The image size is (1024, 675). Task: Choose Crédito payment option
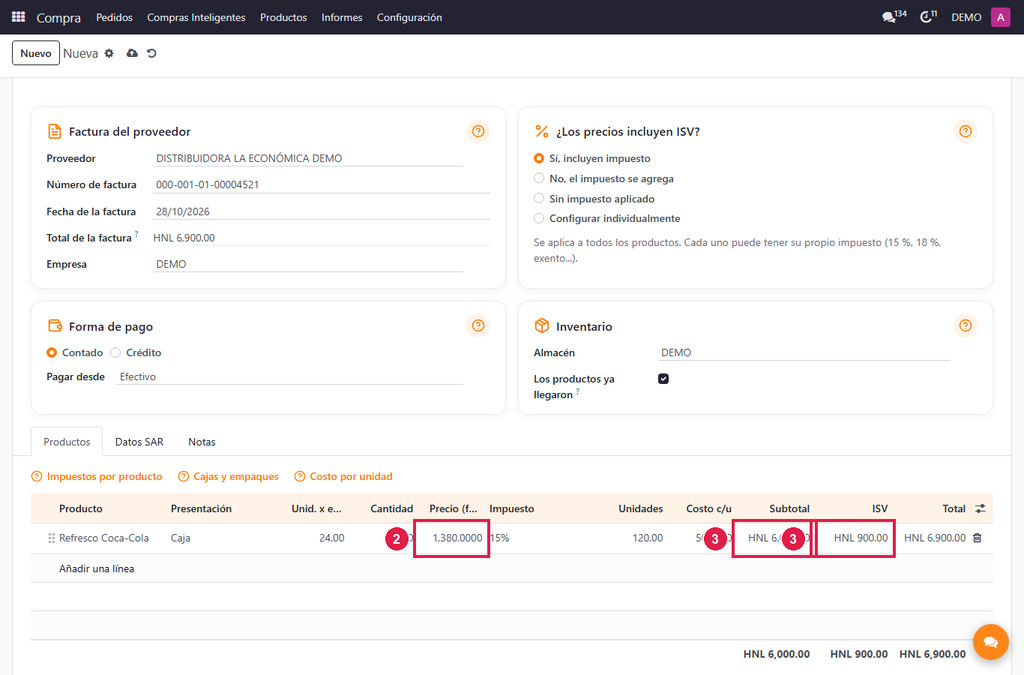116,353
